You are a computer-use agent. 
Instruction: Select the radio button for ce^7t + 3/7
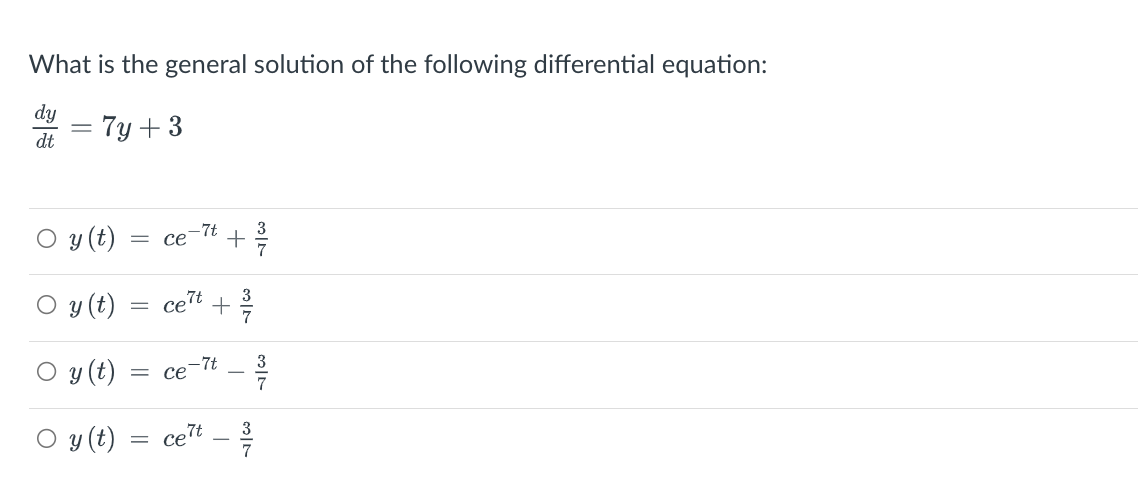(x=46, y=305)
